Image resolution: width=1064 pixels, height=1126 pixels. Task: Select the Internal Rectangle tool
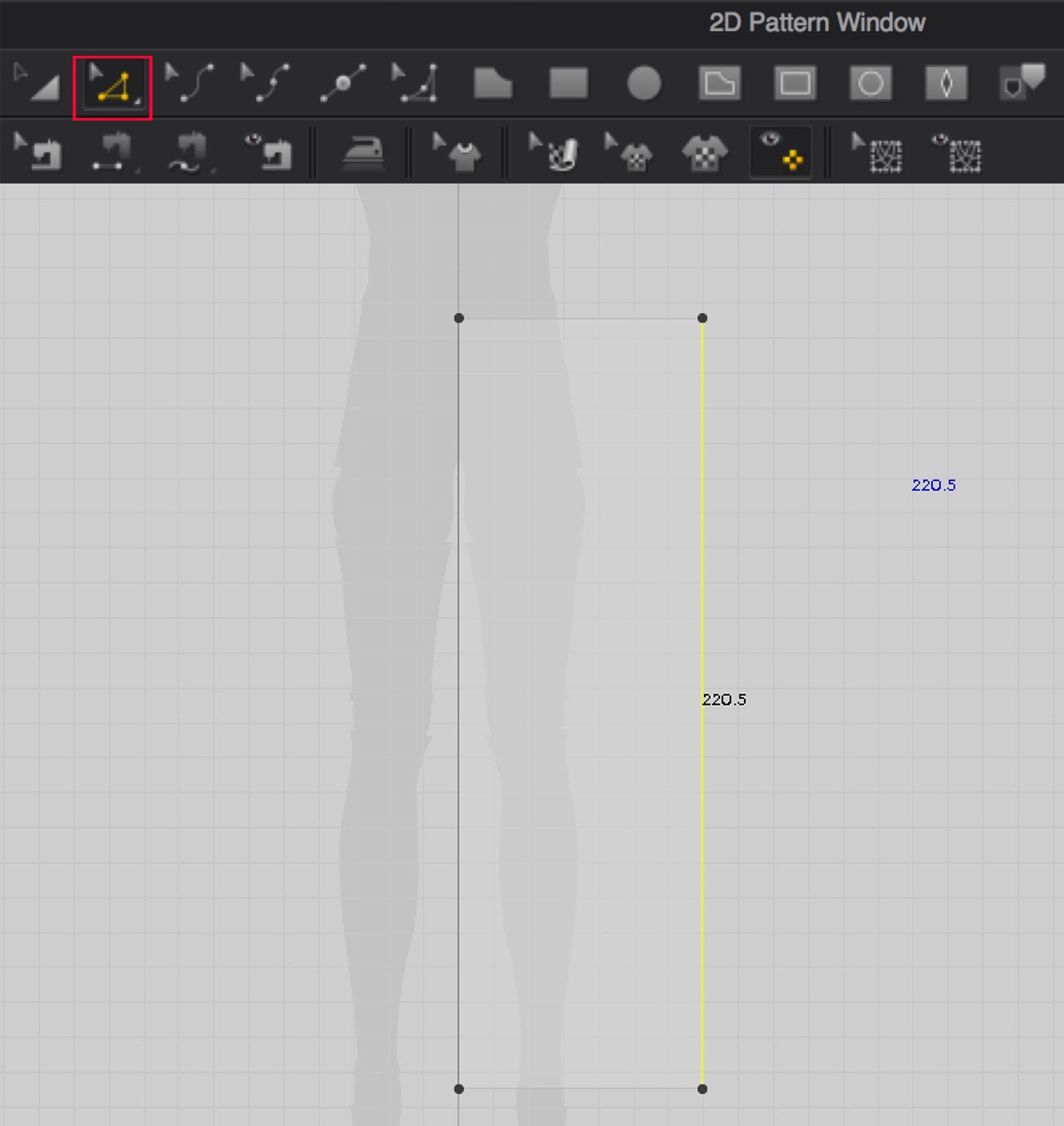[794, 83]
